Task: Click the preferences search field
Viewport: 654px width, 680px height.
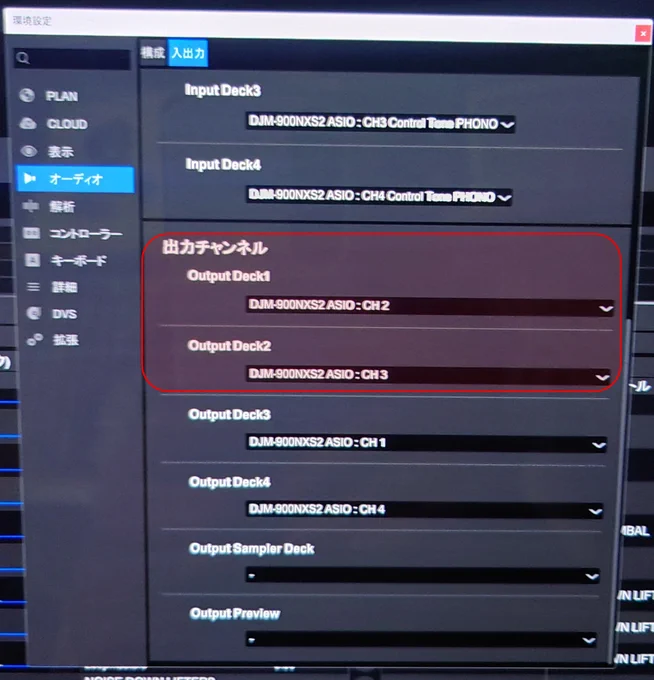Action: point(72,59)
